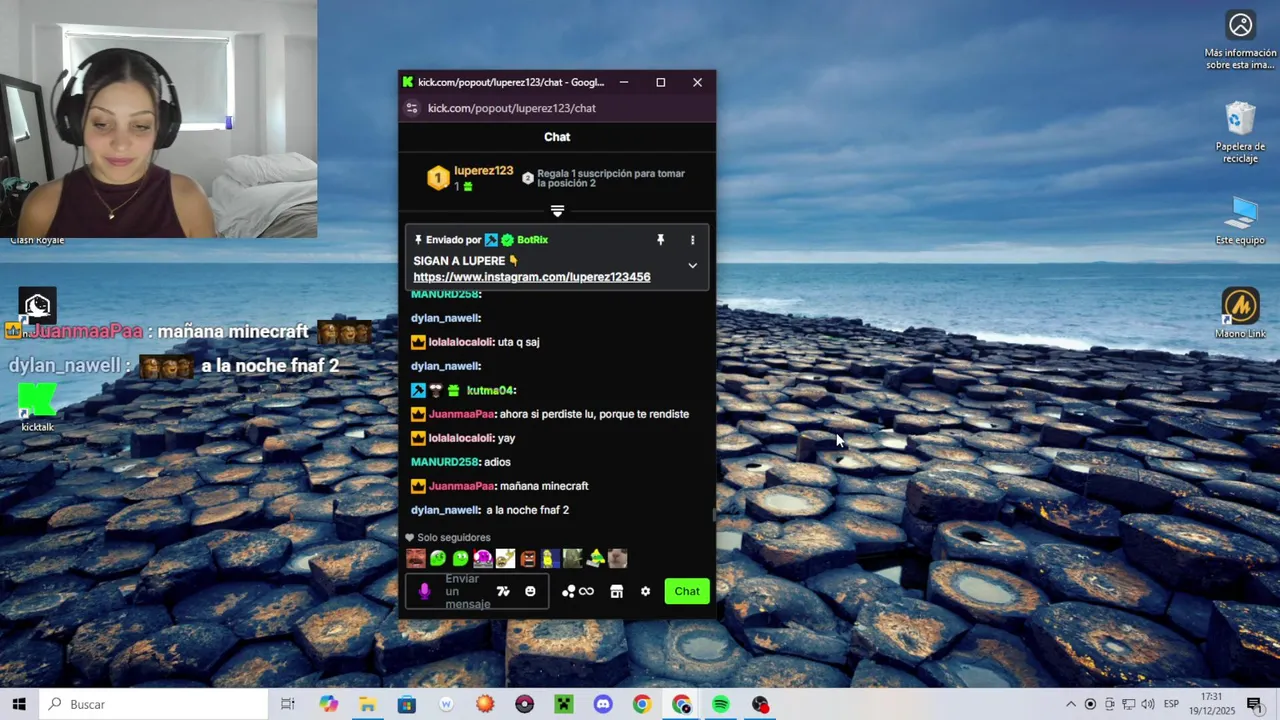Open the chat shop storefront icon
The width and height of the screenshot is (1280, 720).
coord(616,591)
